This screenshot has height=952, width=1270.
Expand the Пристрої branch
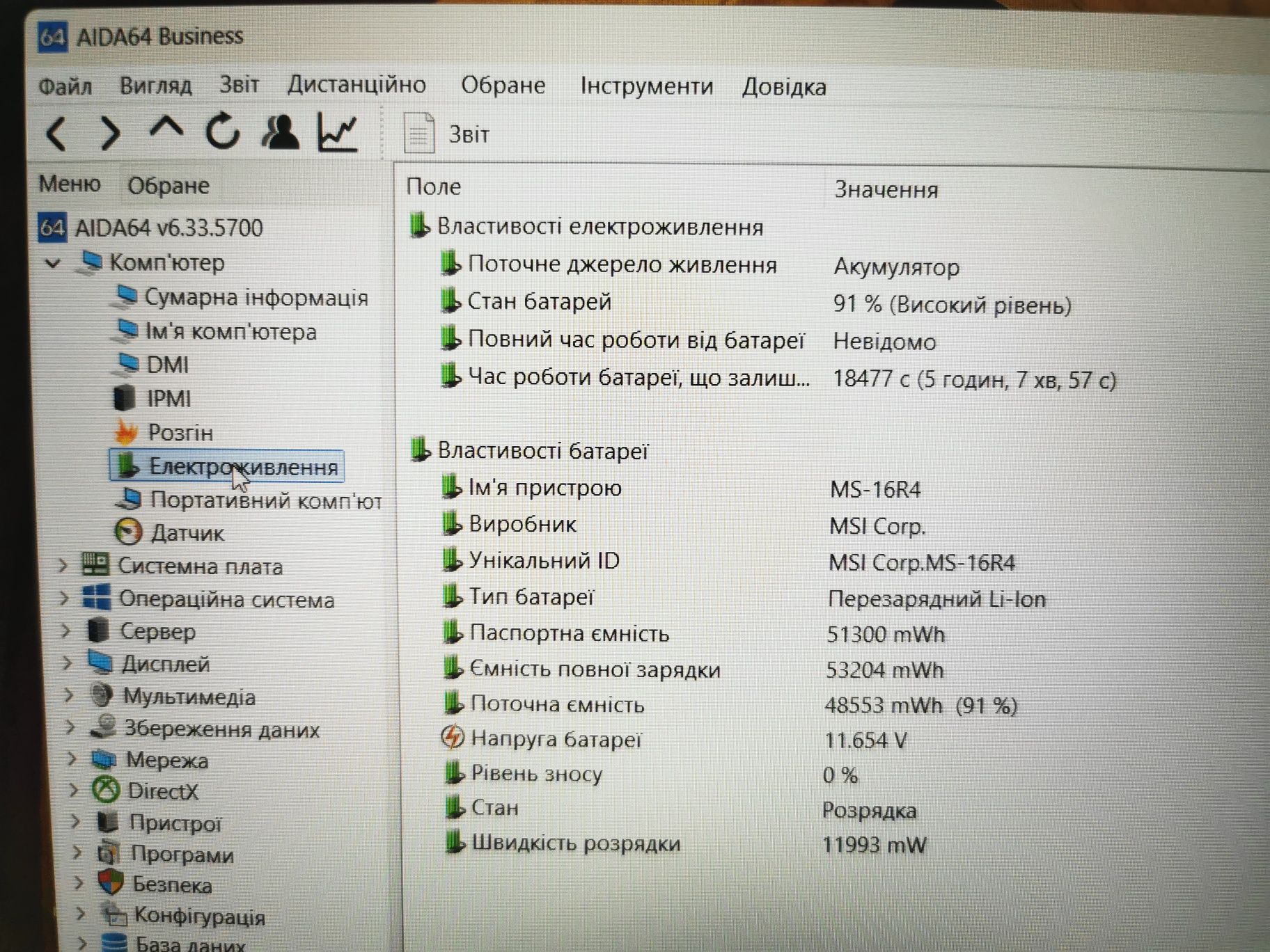click(x=75, y=823)
